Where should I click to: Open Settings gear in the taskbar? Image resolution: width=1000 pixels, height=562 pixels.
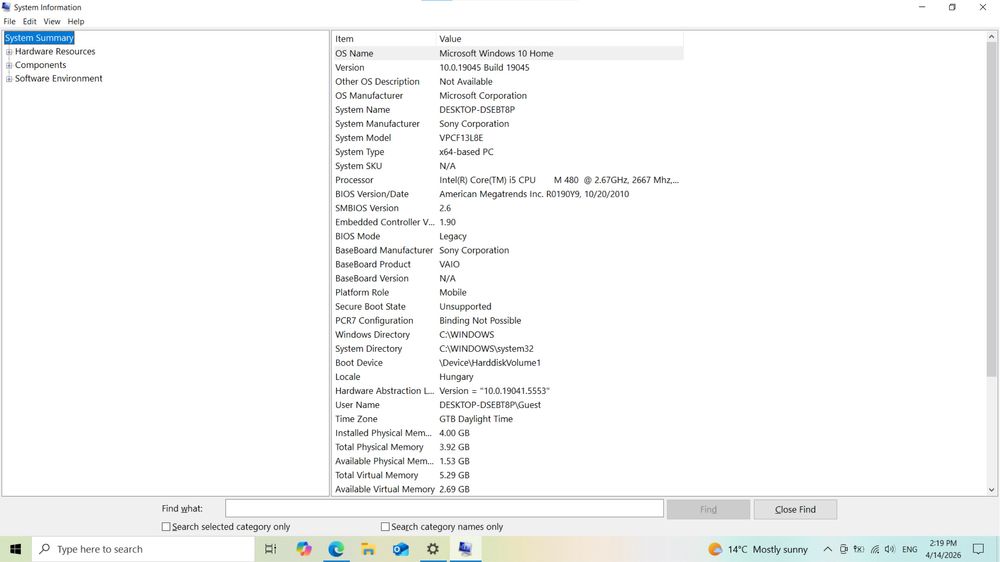point(433,549)
